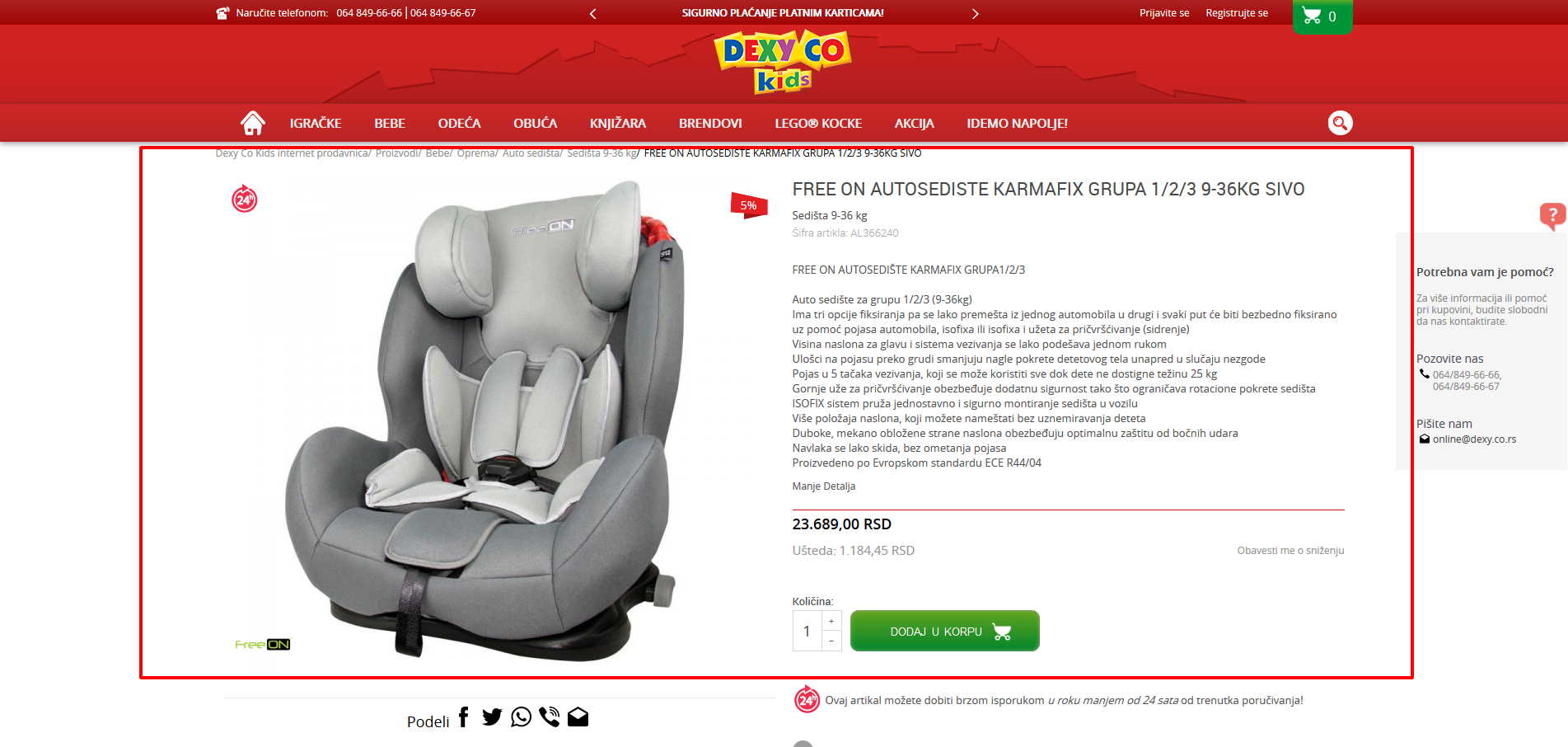Open the red help question-mark bubble

(x=1552, y=216)
